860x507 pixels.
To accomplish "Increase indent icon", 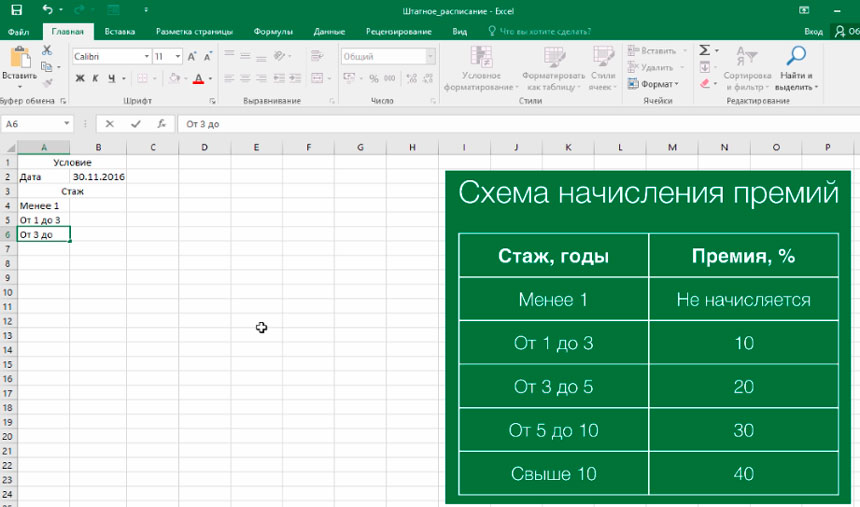I will click(x=296, y=78).
